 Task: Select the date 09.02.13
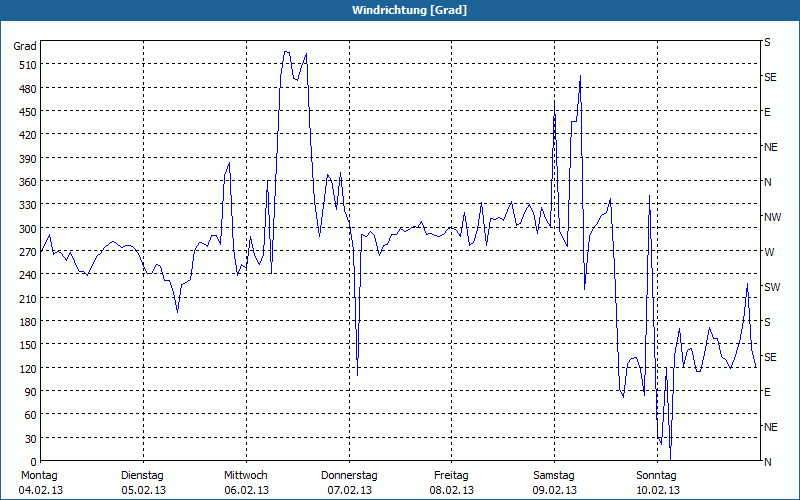click(555, 490)
